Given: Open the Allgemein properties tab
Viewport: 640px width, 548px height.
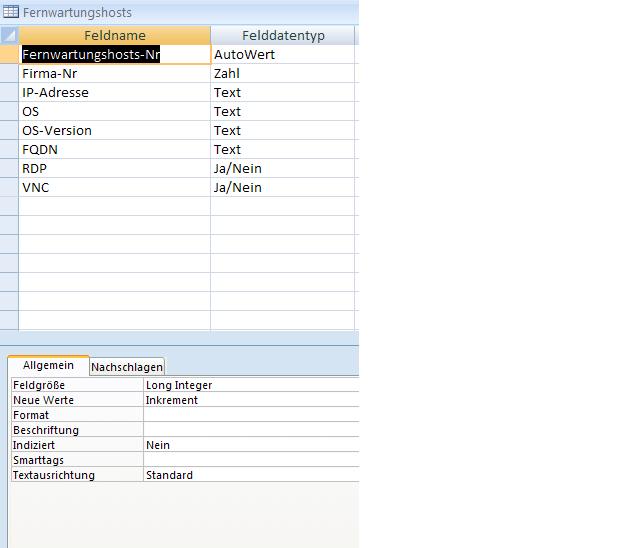Looking at the screenshot, I should (48, 365).
